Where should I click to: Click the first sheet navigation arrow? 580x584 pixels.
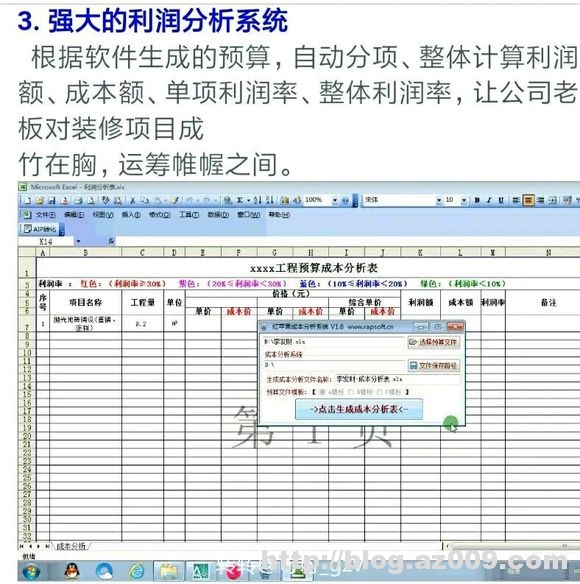tap(22, 546)
